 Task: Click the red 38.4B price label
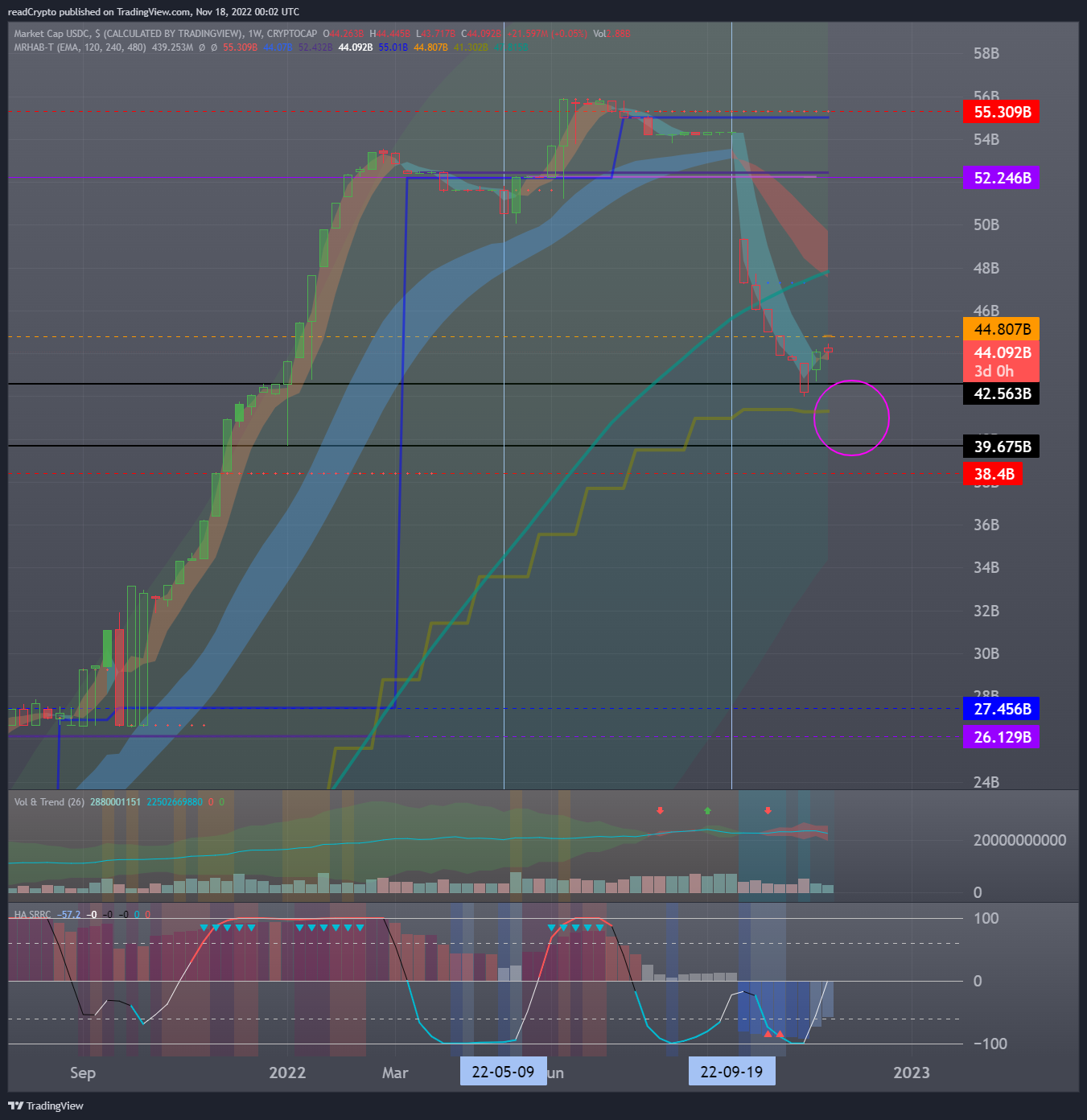click(x=994, y=474)
